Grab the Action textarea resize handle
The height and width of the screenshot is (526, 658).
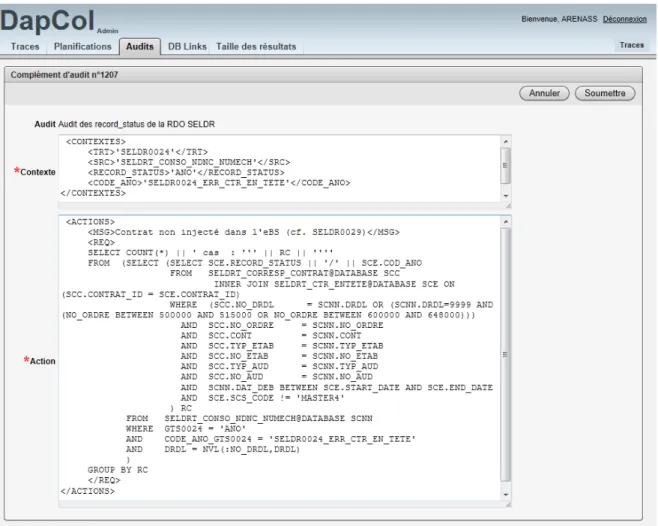(x=508, y=504)
